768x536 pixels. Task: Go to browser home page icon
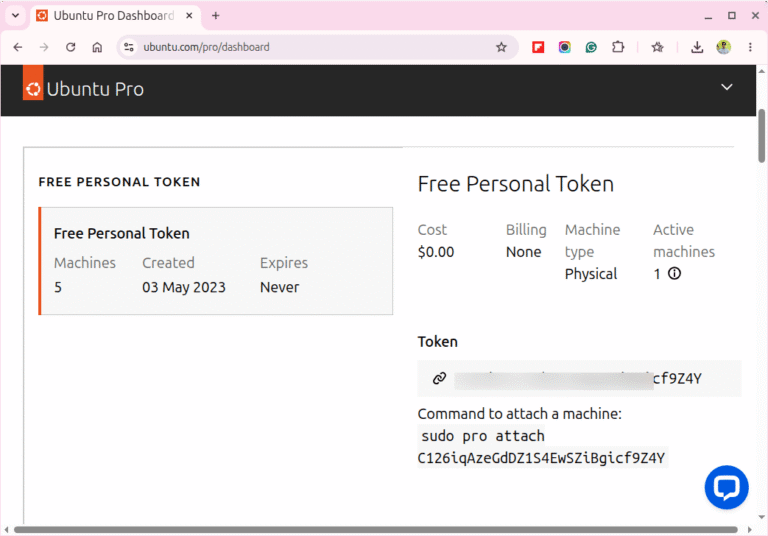(97, 47)
